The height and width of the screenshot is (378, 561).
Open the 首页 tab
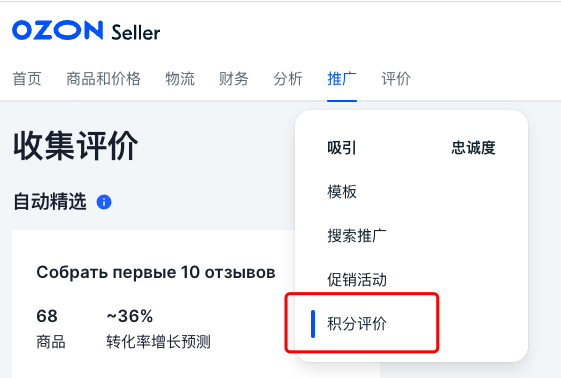point(27,79)
